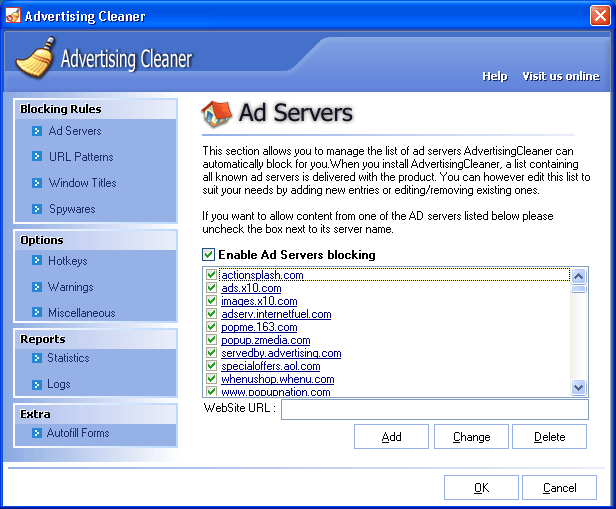Image resolution: width=616 pixels, height=509 pixels.
Task: Select the whenushop.whenu.com entry
Action: (277, 379)
